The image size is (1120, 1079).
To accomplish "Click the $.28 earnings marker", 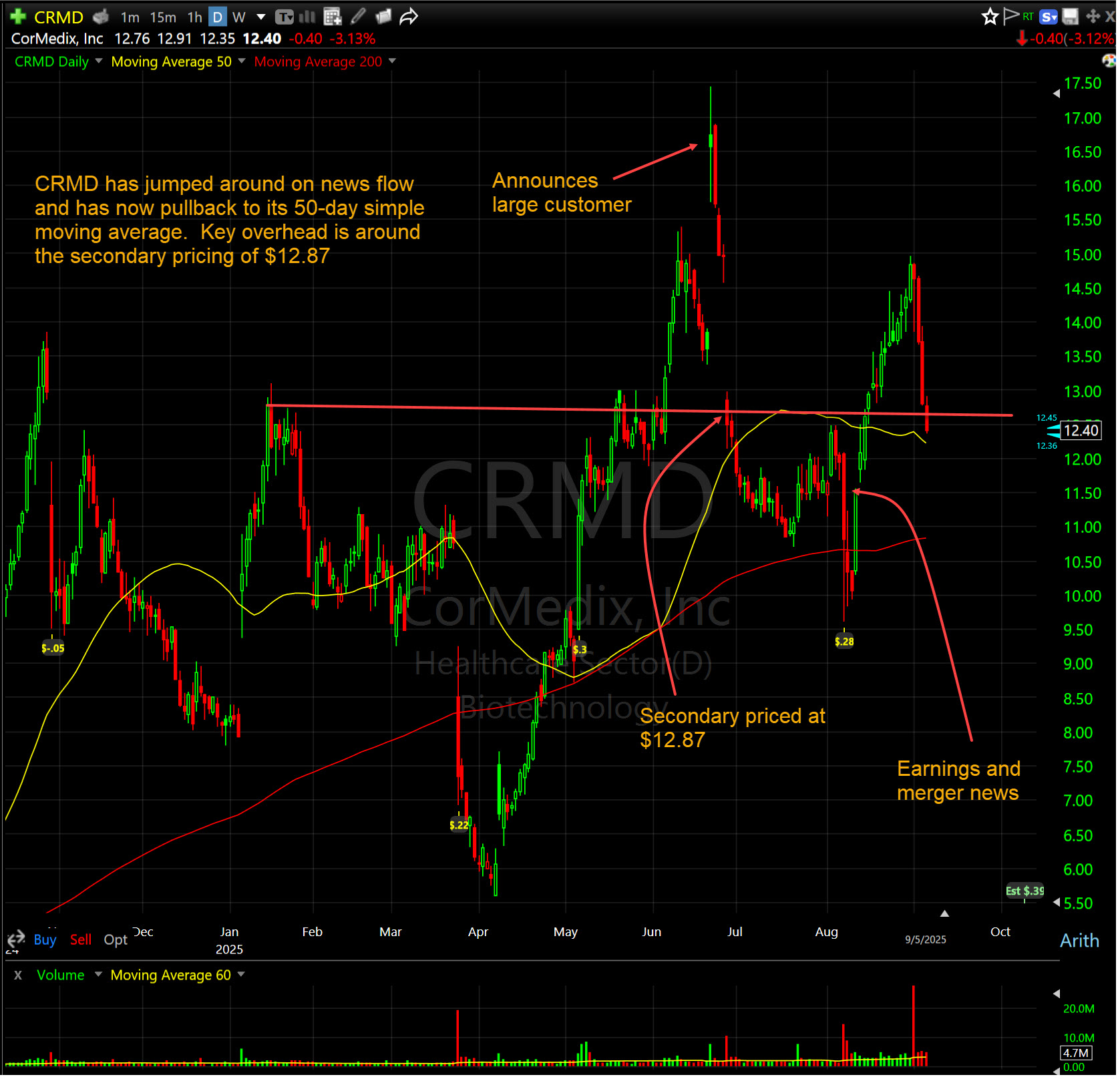I will (x=844, y=642).
